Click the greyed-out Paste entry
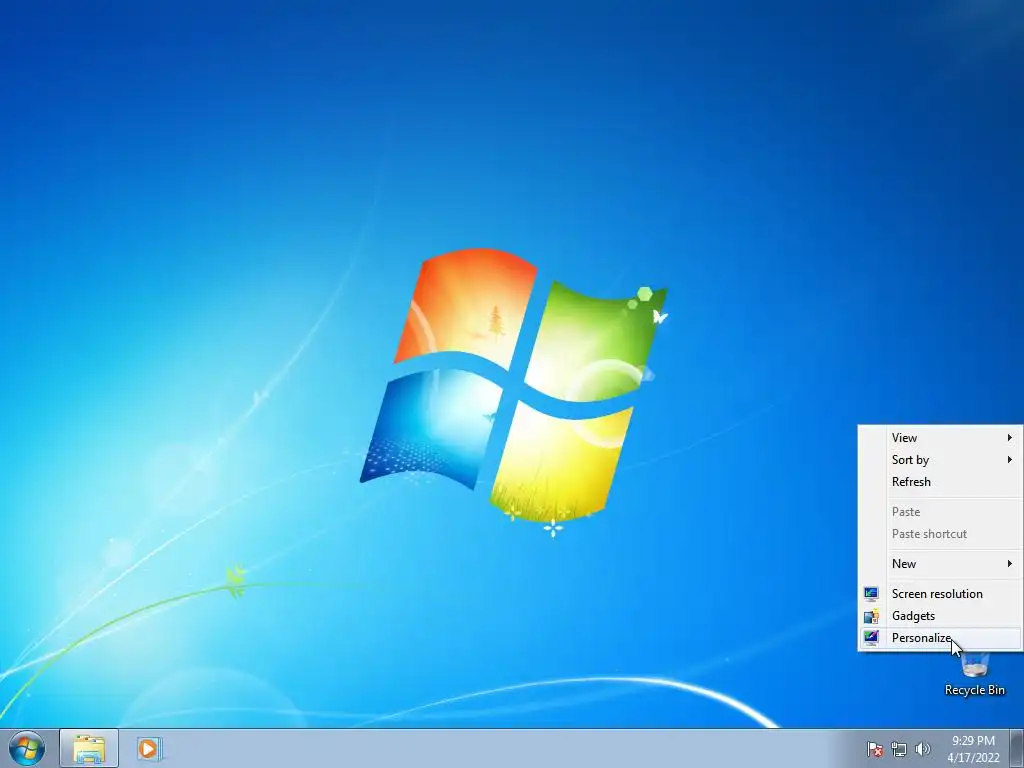The height and width of the screenshot is (768, 1024). (x=940, y=512)
